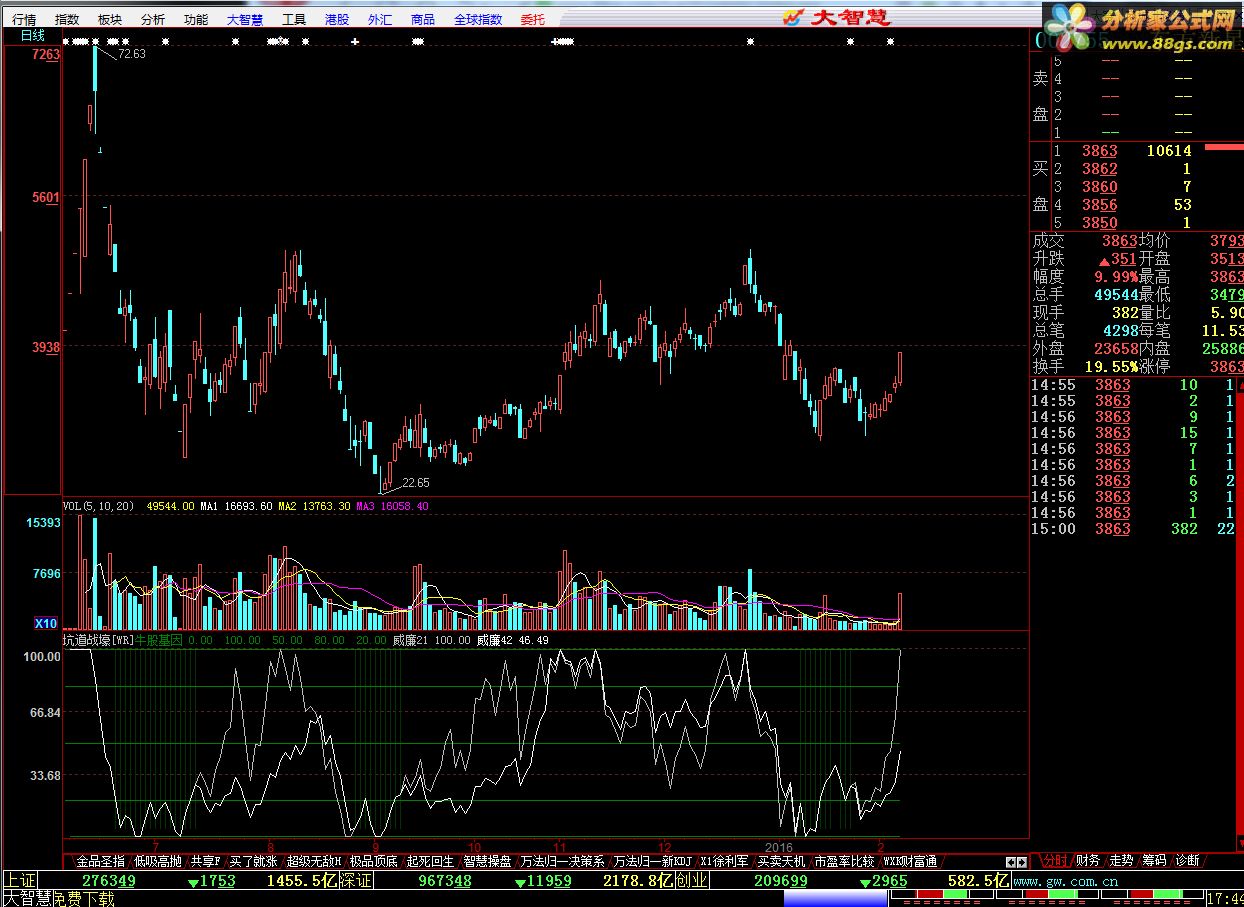This screenshot has width=1244, height=907.
Task: Open the 商品 menu
Action: [x=423, y=19]
